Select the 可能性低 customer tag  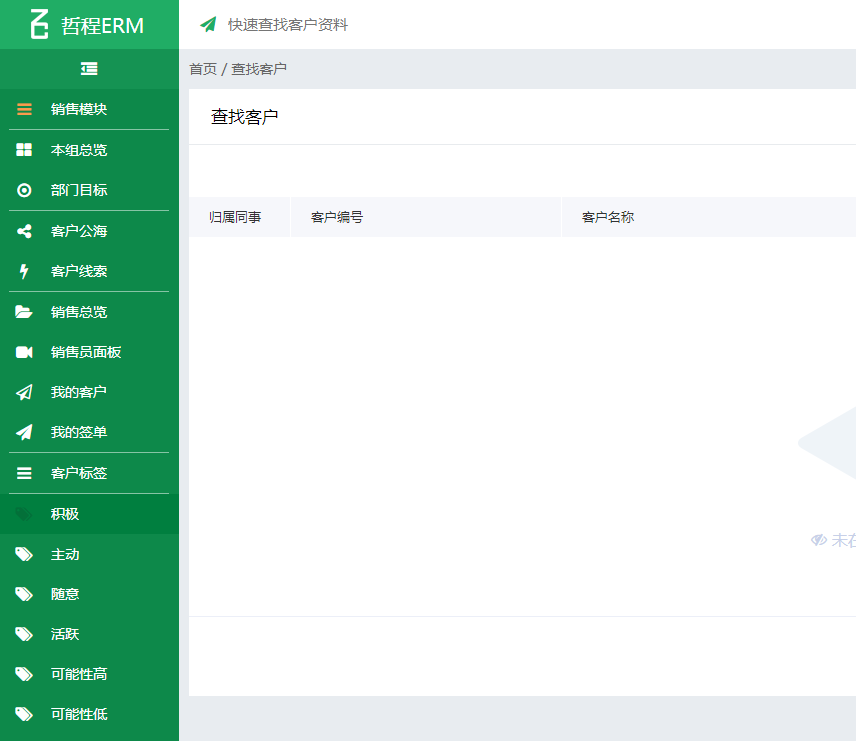[x=89, y=714]
